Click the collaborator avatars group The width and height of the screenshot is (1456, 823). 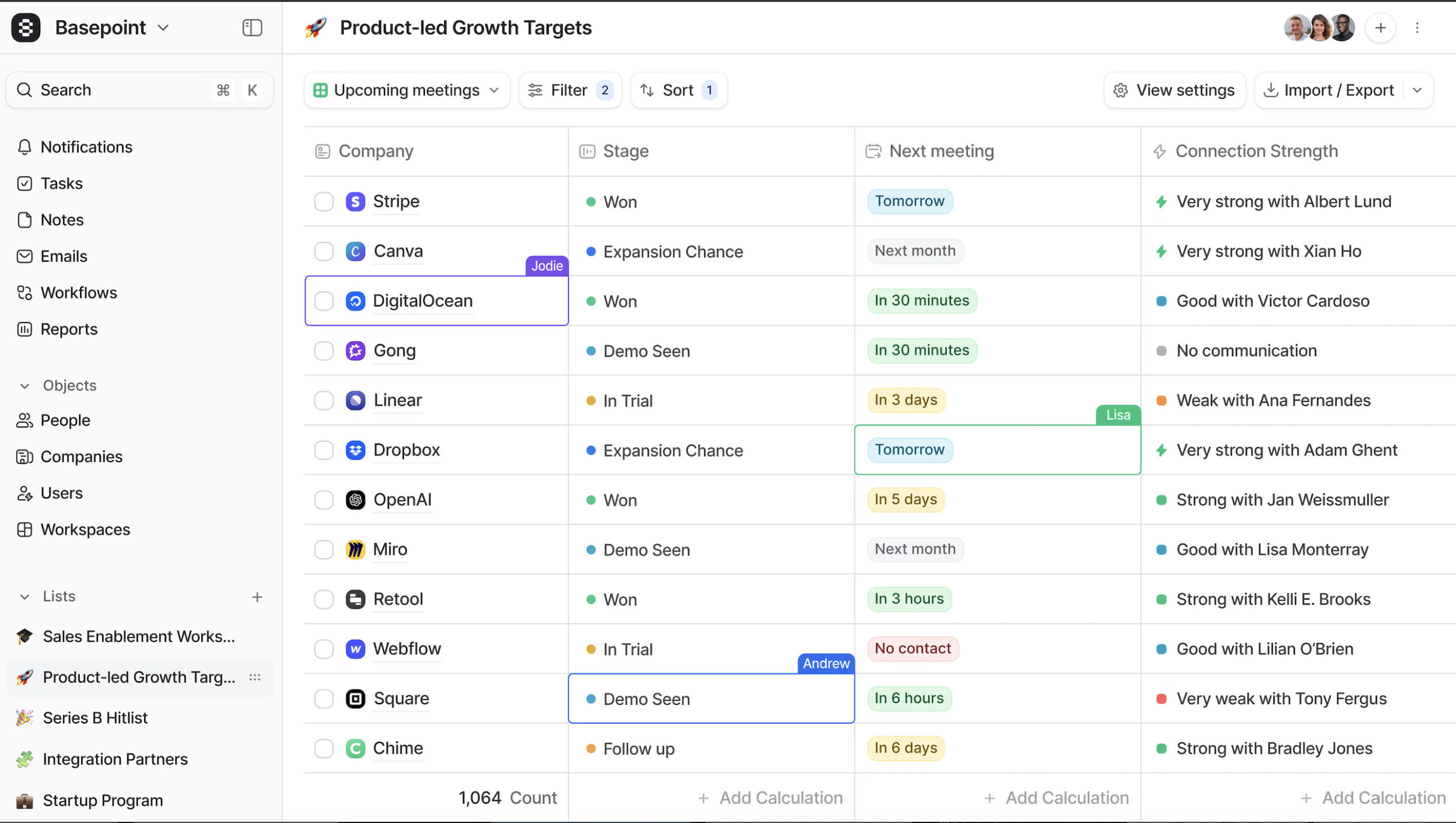click(1319, 27)
